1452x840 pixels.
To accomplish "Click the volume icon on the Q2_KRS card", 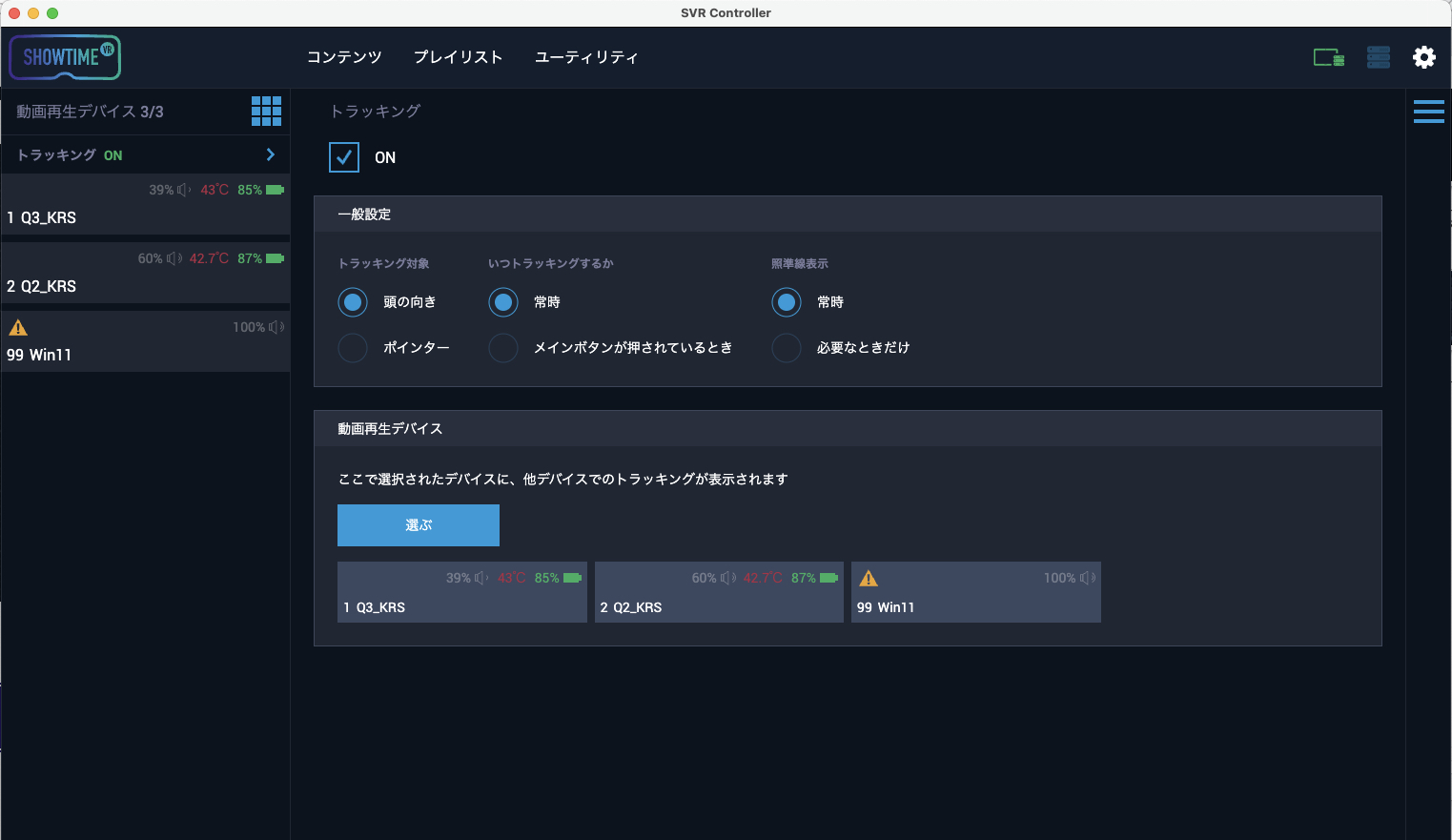I will [728, 578].
